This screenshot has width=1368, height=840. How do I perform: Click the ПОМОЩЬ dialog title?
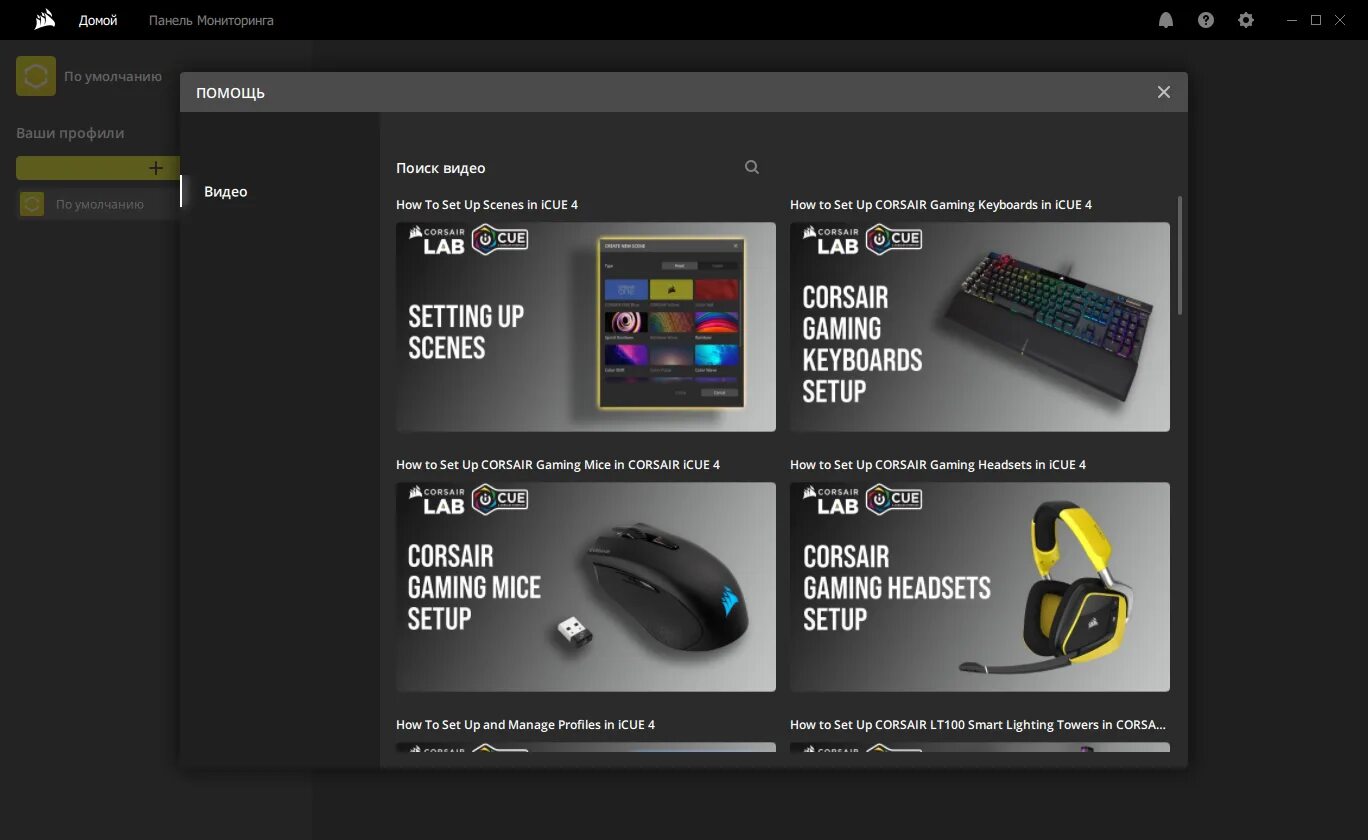(x=230, y=93)
